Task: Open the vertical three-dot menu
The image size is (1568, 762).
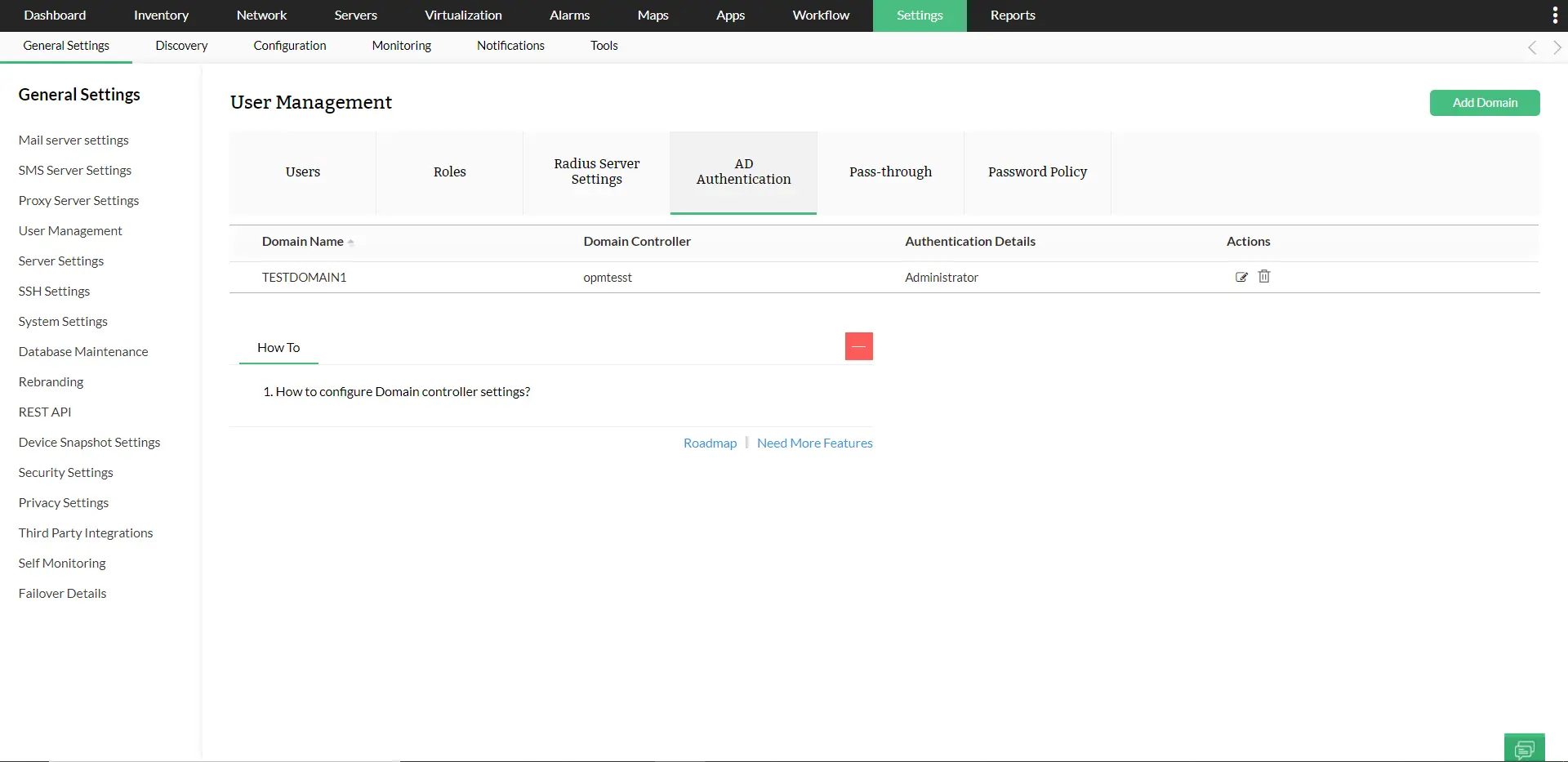Action: (x=1555, y=16)
